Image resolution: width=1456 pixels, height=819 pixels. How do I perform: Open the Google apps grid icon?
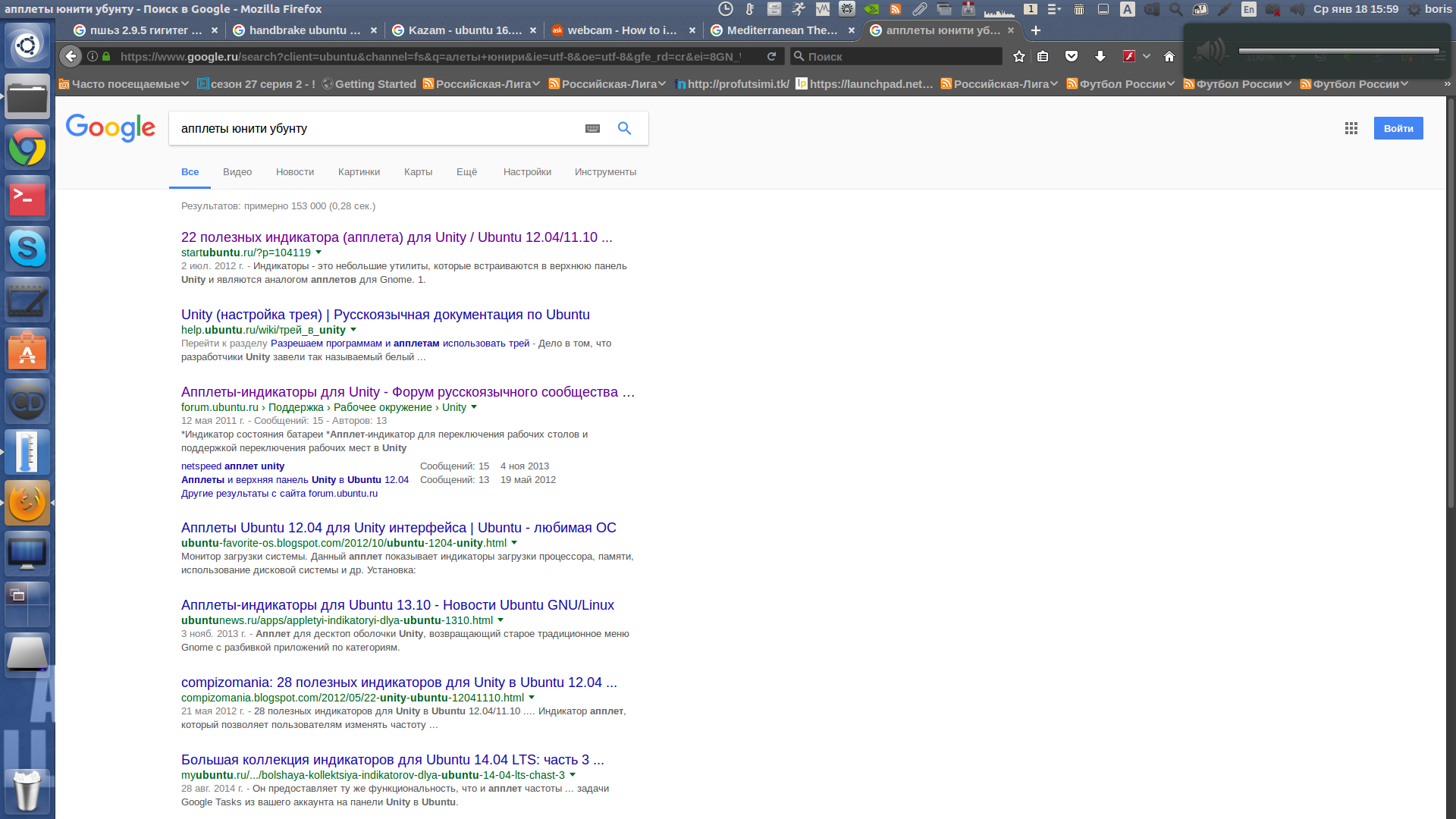pos(1351,128)
